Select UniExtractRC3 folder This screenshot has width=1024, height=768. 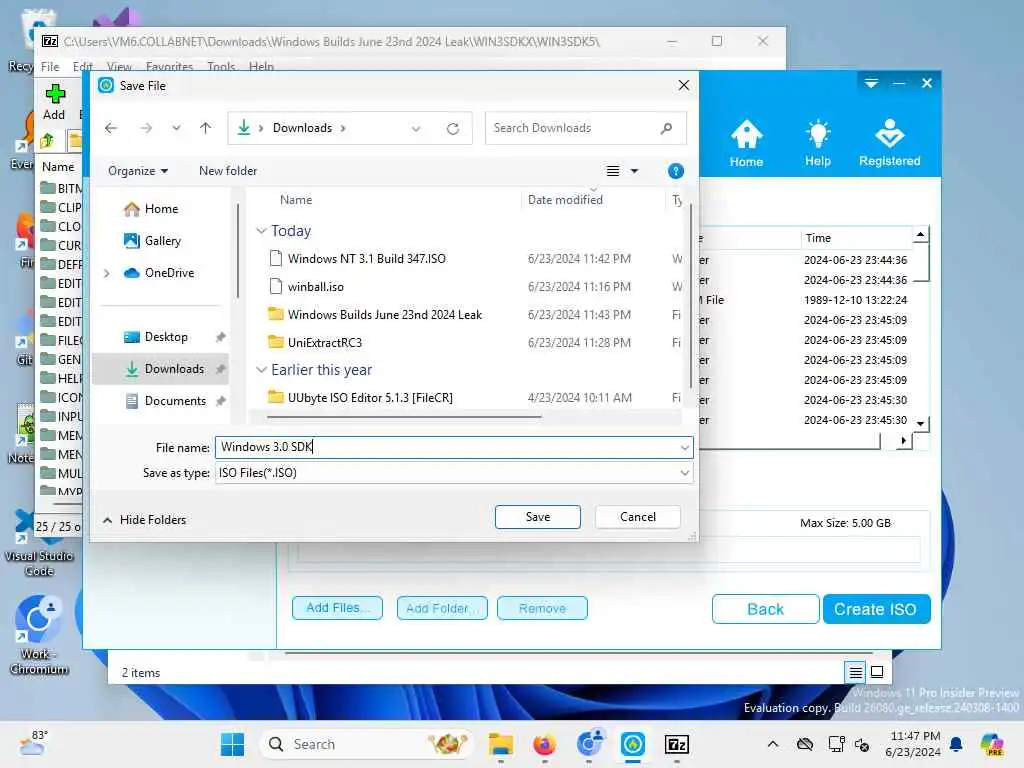pos(325,343)
